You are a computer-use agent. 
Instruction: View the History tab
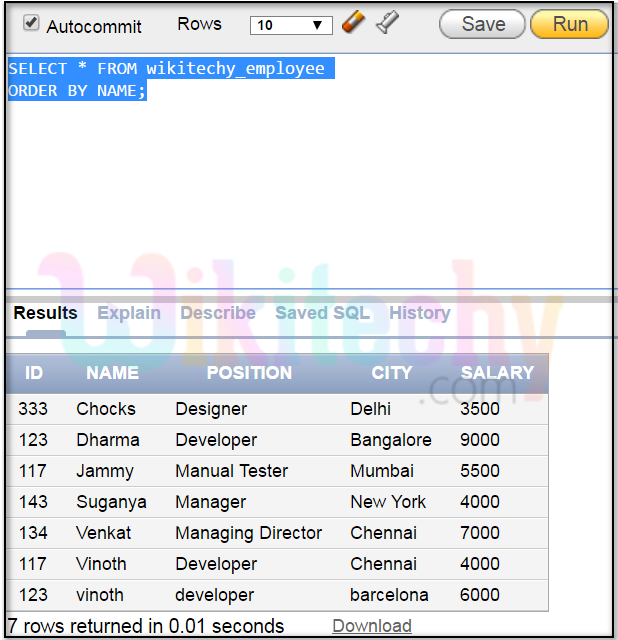[419, 313]
